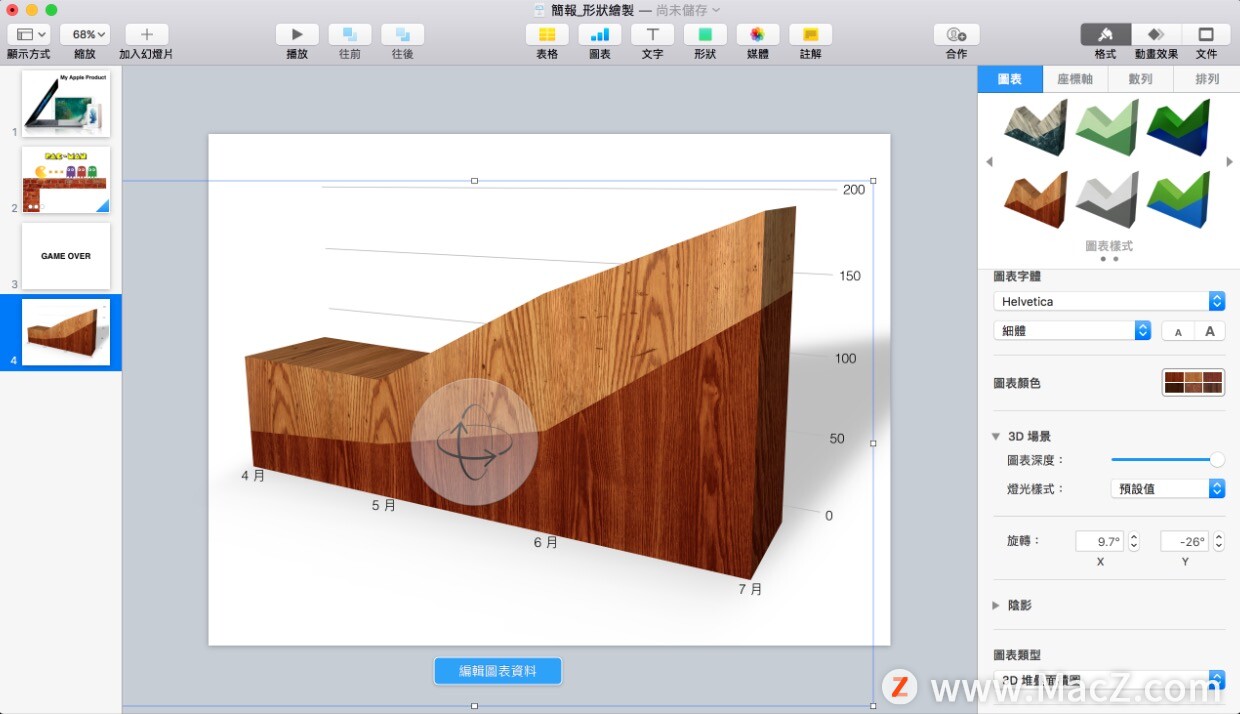Show next chart styles with right arrow

pyautogui.click(x=1229, y=162)
